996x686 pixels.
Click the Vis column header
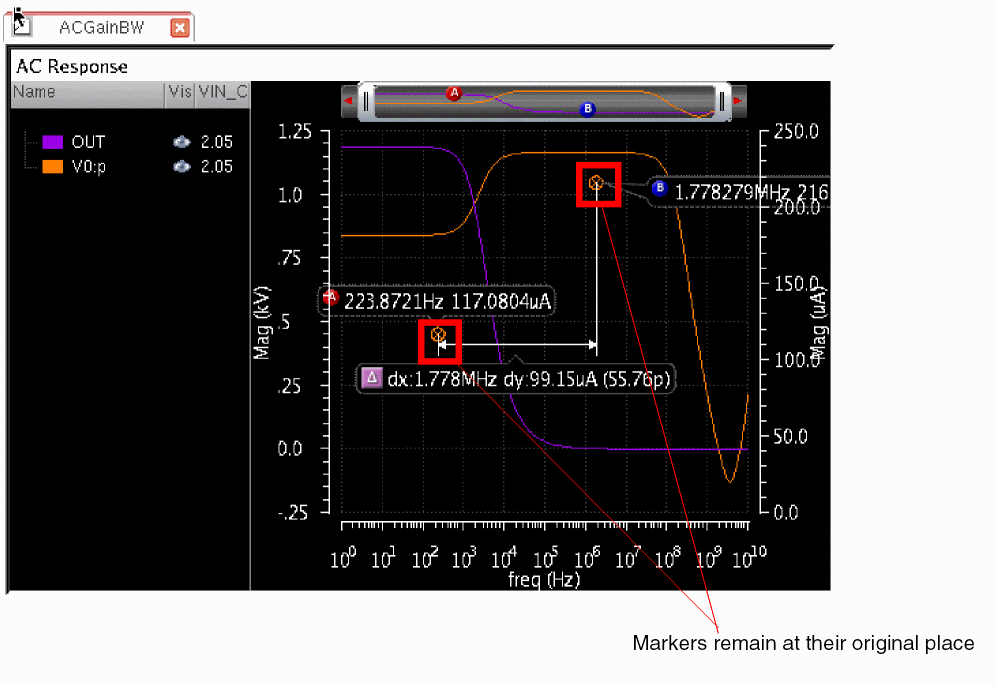click(x=180, y=93)
